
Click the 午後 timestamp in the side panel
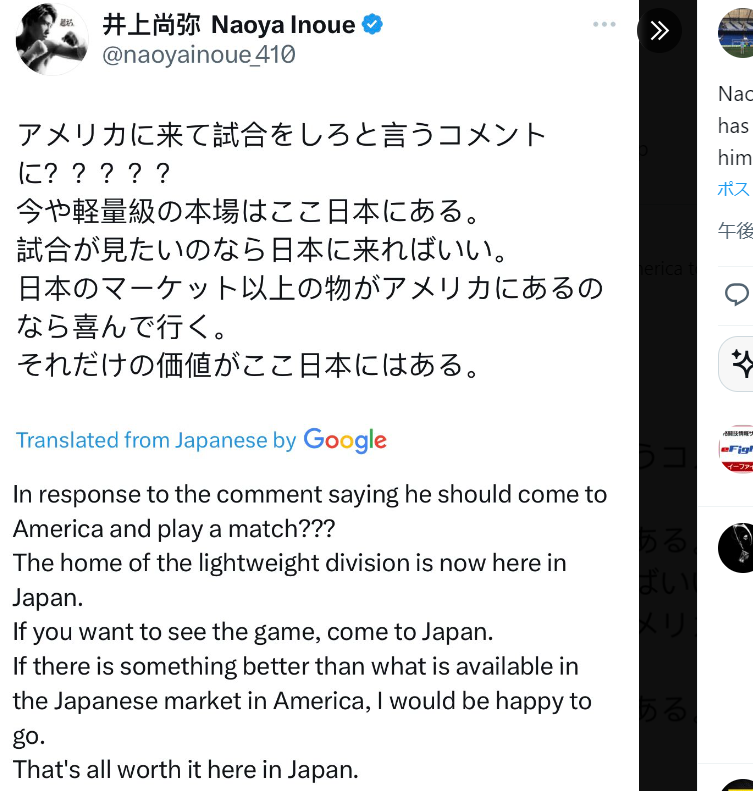click(x=735, y=231)
